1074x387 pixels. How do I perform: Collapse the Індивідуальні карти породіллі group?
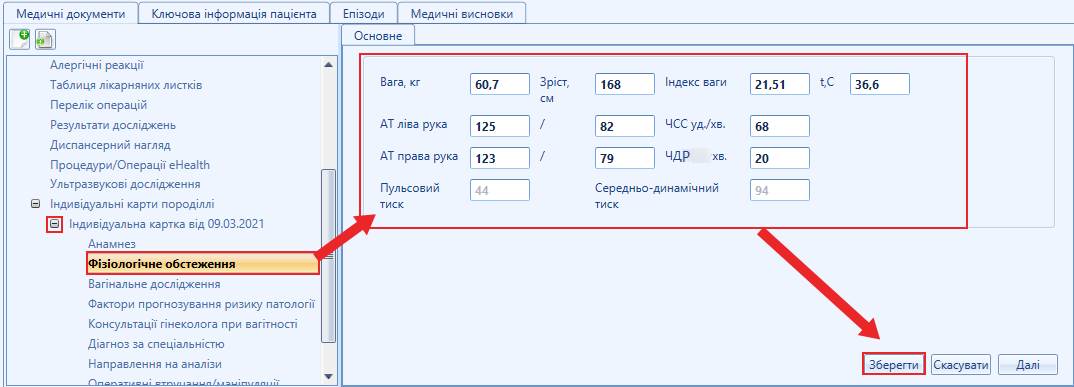coord(35,204)
